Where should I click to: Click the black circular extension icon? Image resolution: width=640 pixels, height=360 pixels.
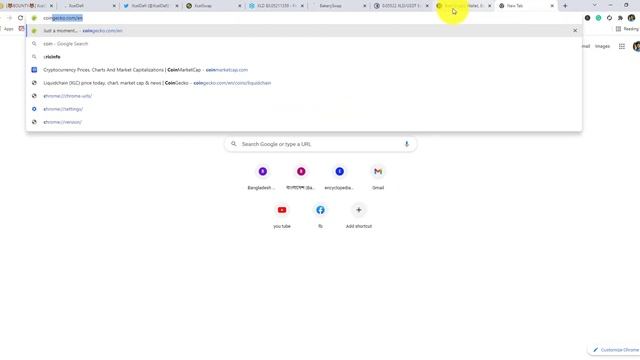587,18
